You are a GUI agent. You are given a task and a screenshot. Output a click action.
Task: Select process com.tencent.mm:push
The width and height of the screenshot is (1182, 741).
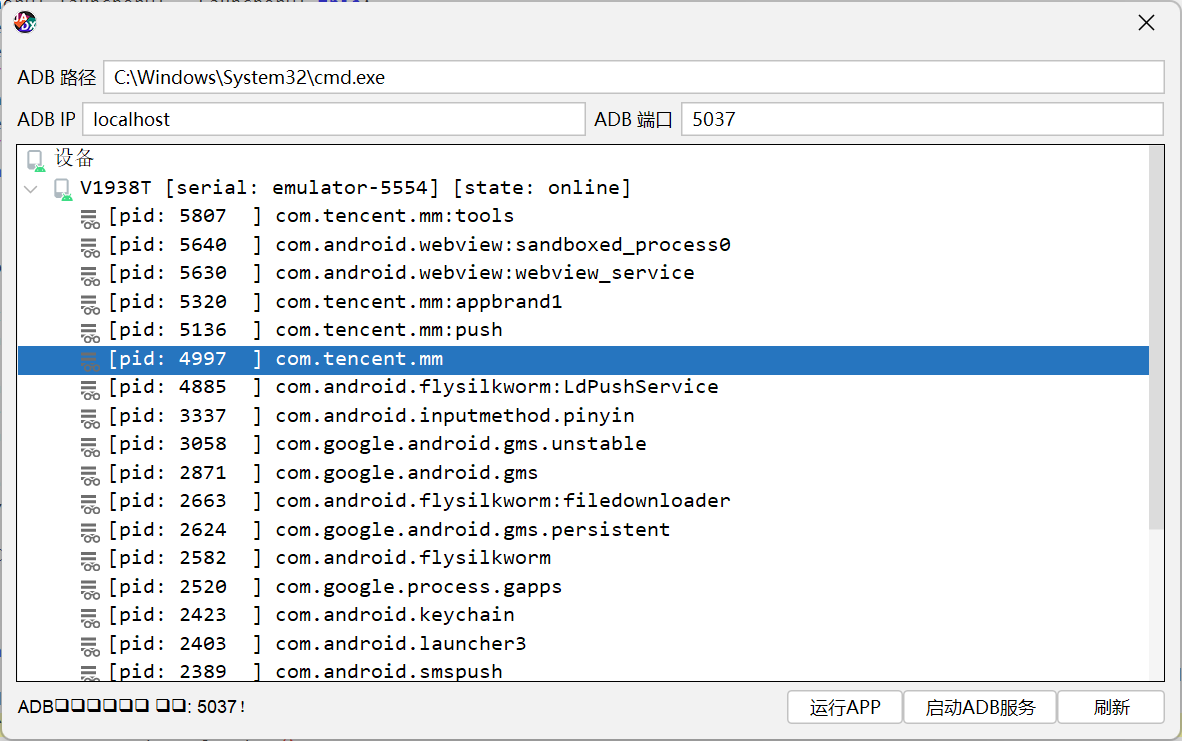(305, 330)
